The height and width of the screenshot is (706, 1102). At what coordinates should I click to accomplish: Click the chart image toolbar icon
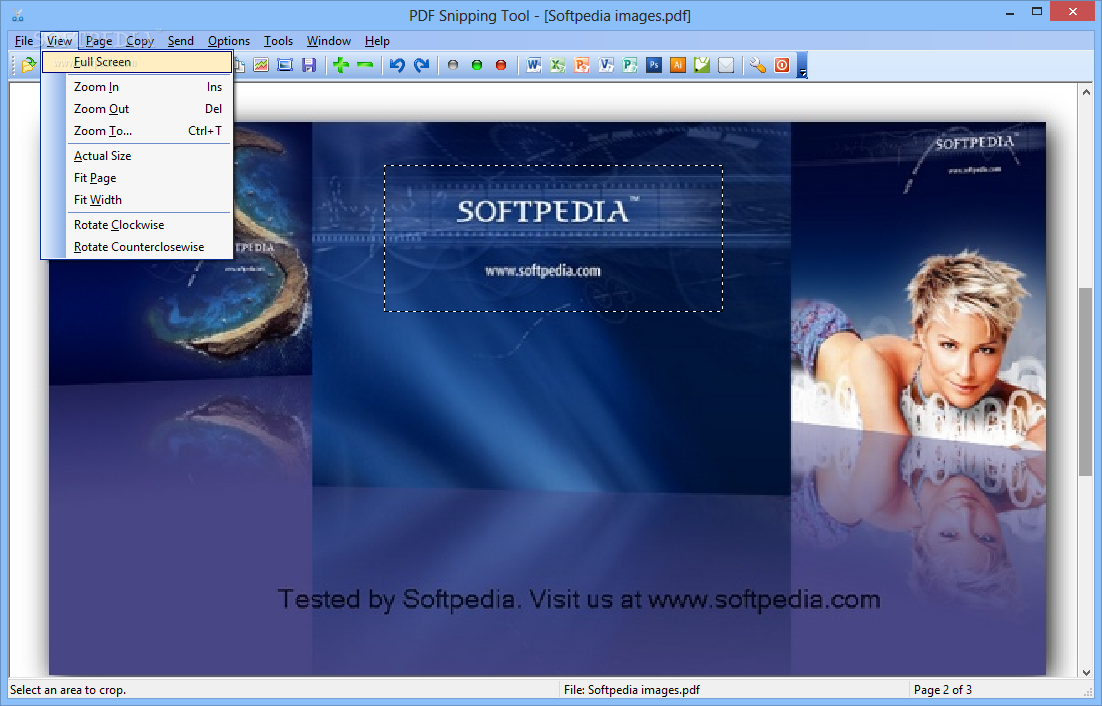click(261, 65)
